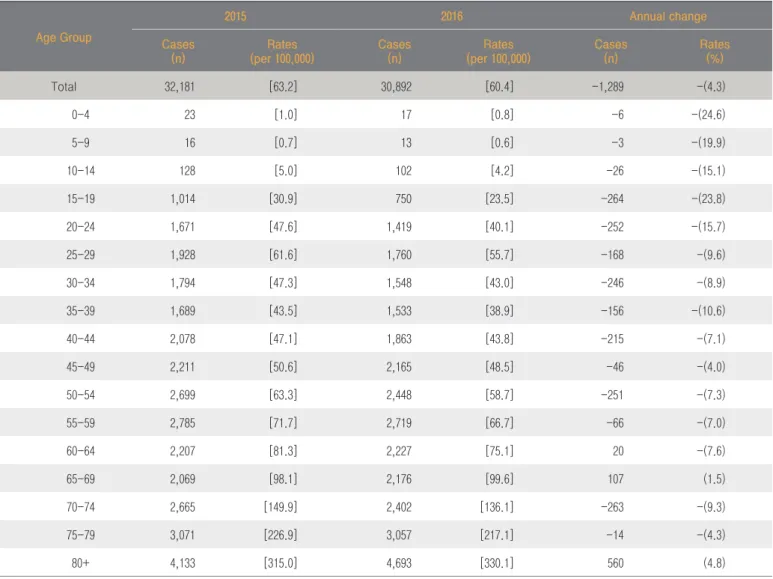Select the 560 annual change value
This screenshot has height=579, width=773.
pos(615,563)
